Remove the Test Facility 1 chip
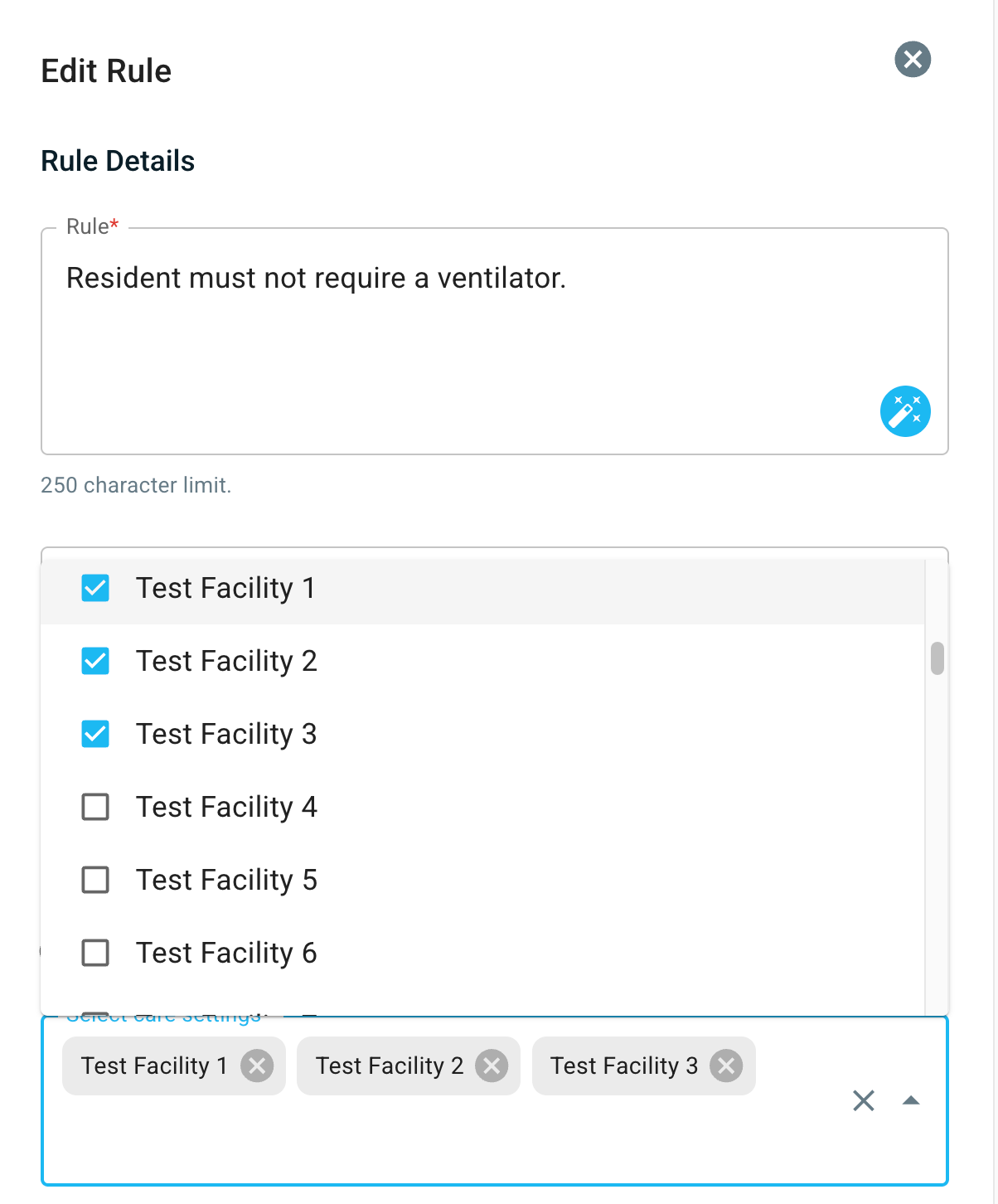This screenshot has width=998, height=1204. pyautogui.click(x=257, y=1066)
